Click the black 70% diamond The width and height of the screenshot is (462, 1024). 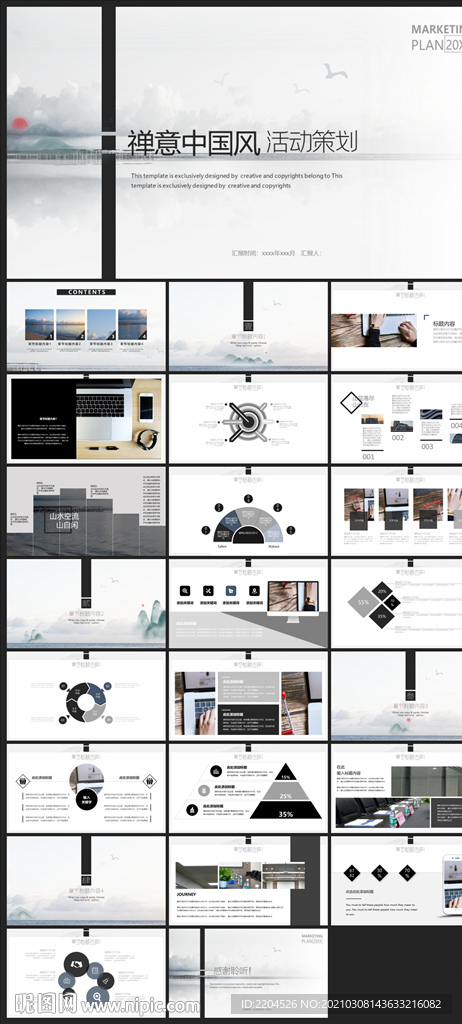click(x=406, y=872)
